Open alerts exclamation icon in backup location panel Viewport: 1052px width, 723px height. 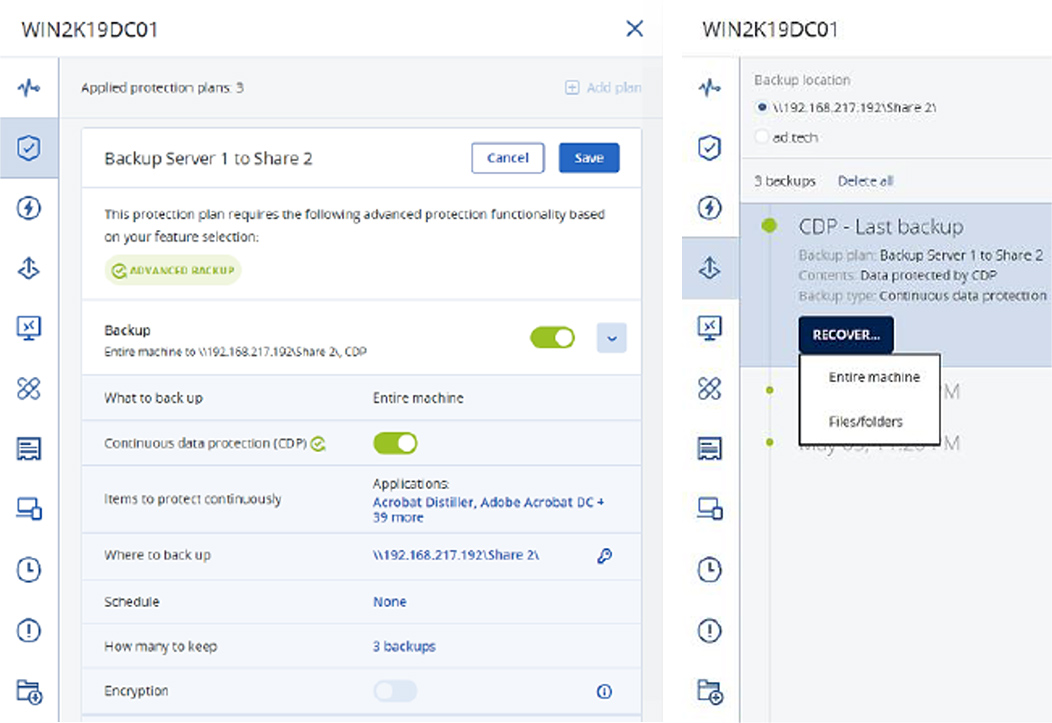(710, 630)
